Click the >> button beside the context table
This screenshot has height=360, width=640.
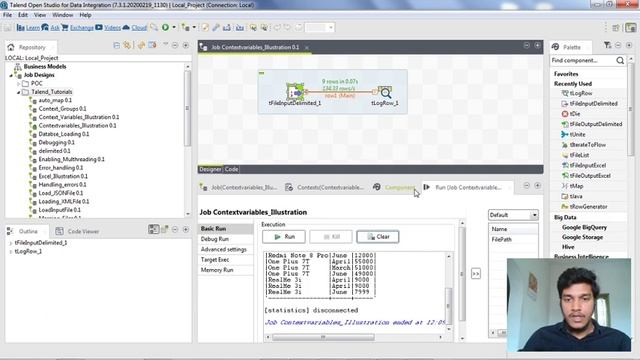(476, 273)
